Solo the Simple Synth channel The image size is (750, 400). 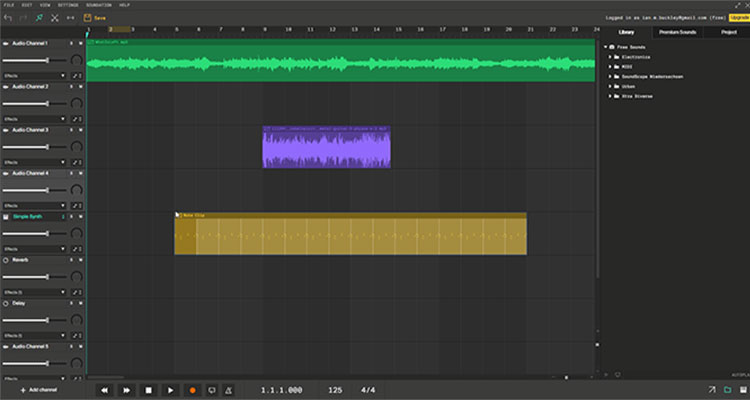(71, 217)
